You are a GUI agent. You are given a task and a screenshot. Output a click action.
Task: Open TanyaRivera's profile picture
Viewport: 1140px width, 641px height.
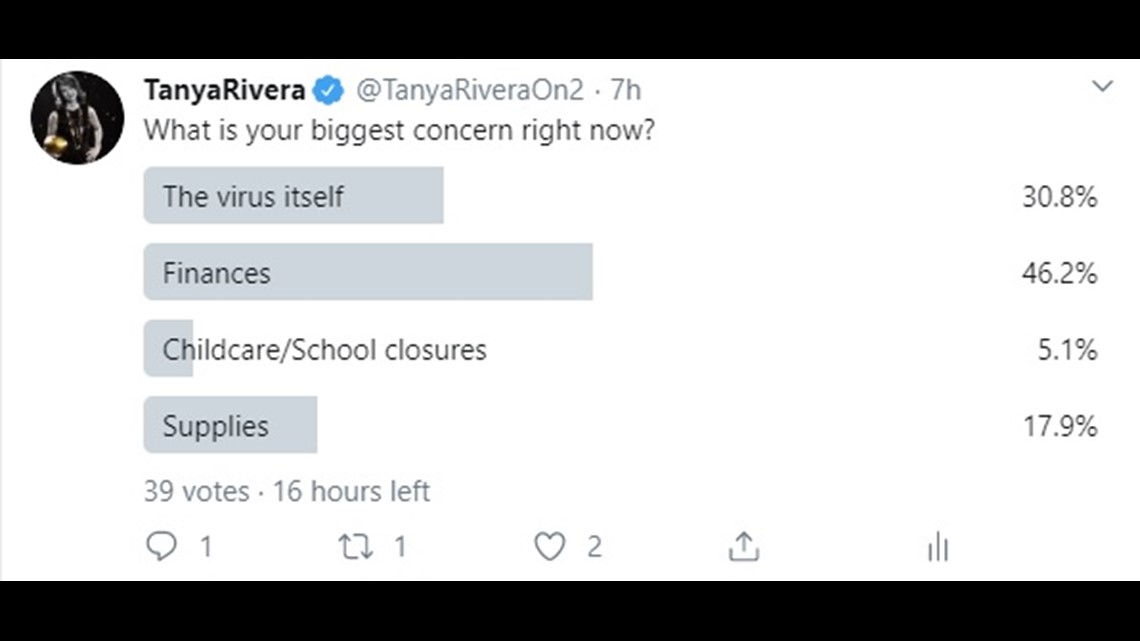(77, 118)
